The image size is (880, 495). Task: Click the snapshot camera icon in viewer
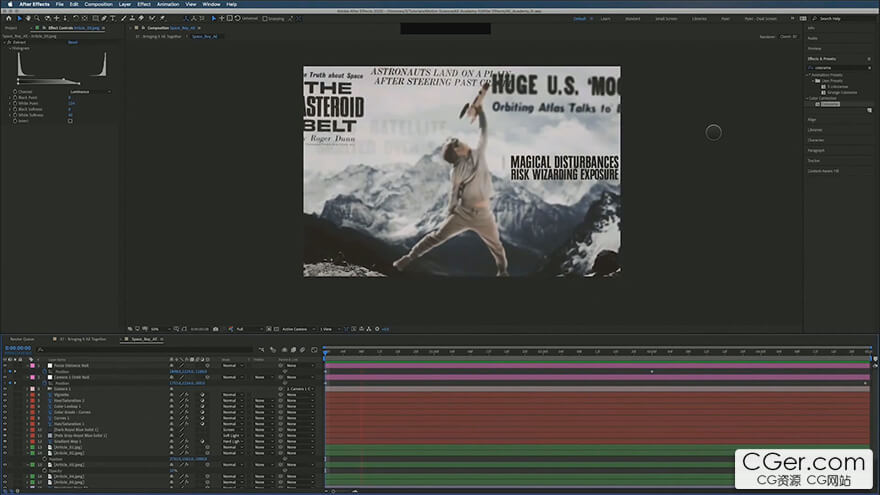(x=216, y=329)
